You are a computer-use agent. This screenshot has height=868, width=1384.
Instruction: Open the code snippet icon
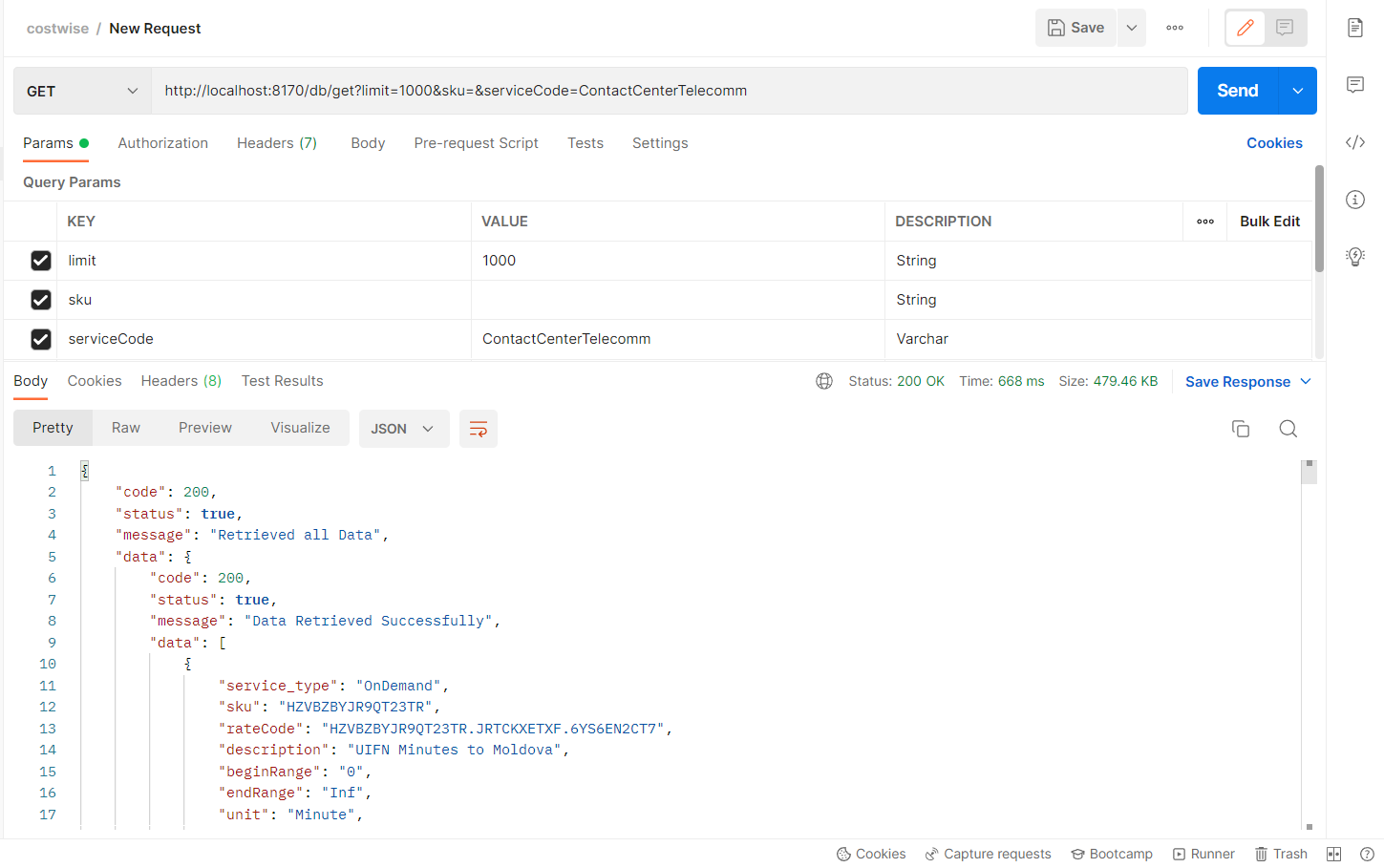[1354, 142]
